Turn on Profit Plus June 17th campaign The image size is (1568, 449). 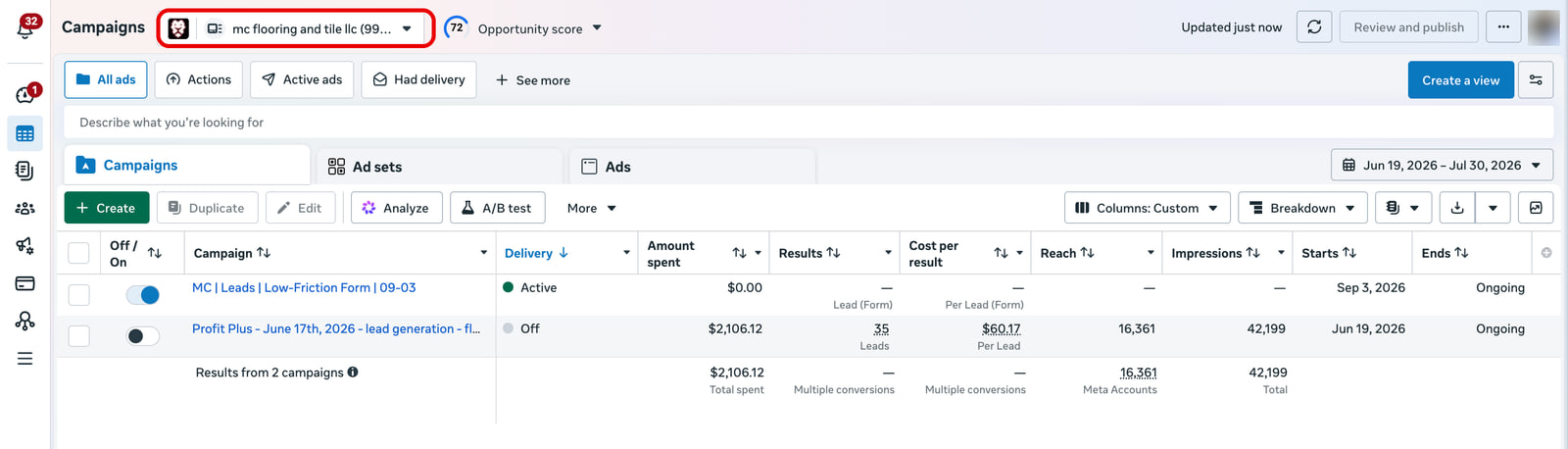[x=143, y=335]
